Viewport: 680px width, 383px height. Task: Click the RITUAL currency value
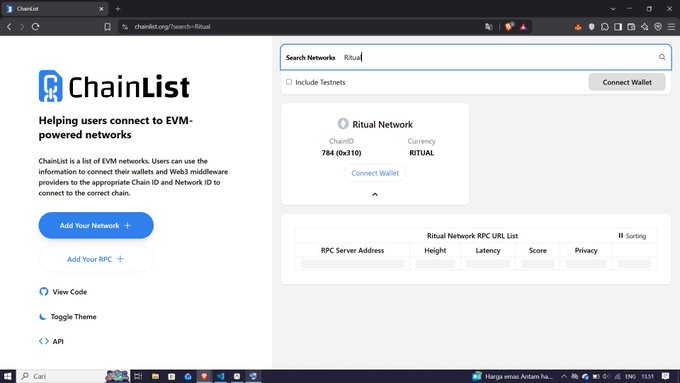pyautogui.click(x=422, y=153)
